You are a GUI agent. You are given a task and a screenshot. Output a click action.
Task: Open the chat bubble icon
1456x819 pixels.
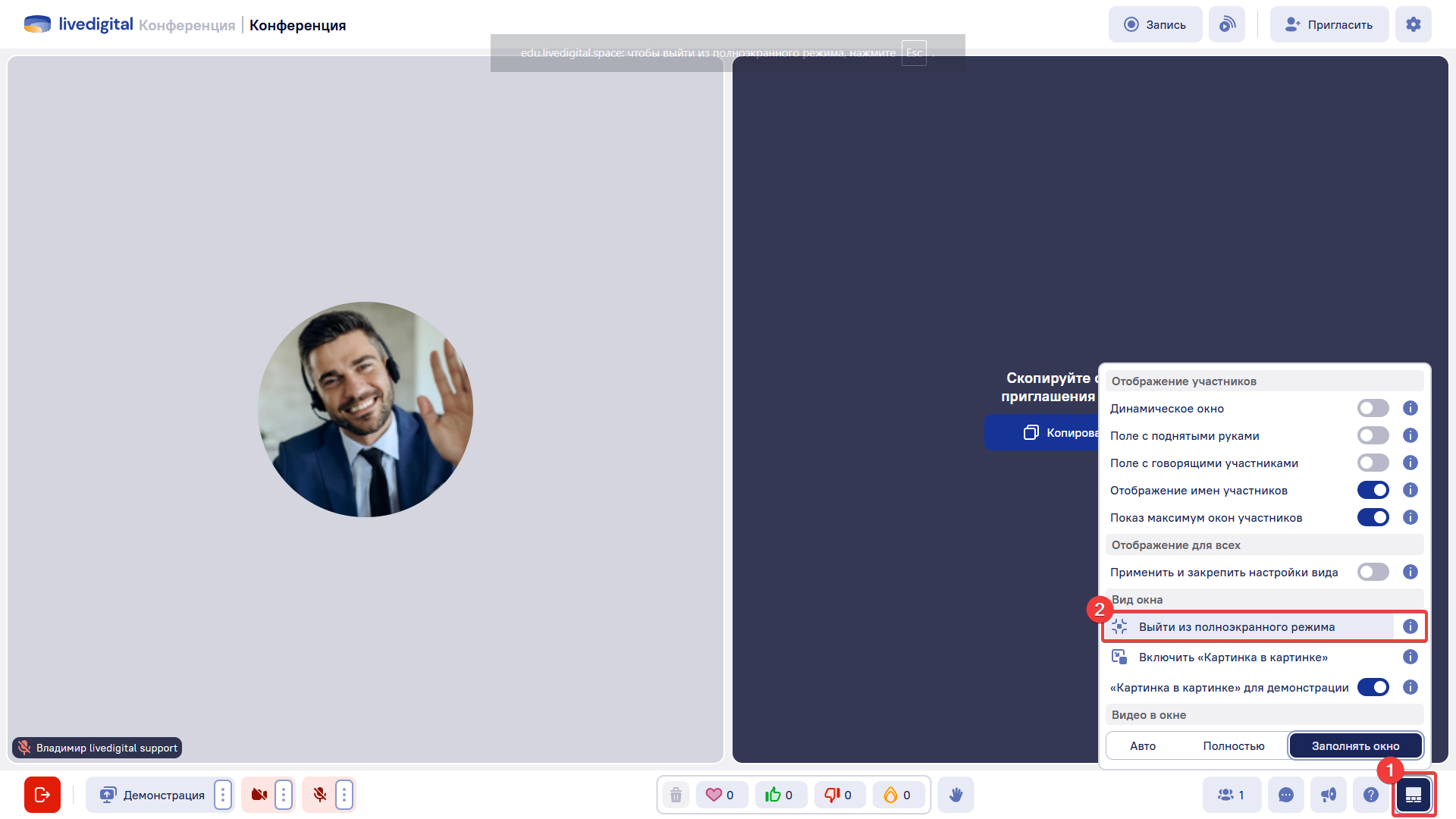tap(1285, 795)
